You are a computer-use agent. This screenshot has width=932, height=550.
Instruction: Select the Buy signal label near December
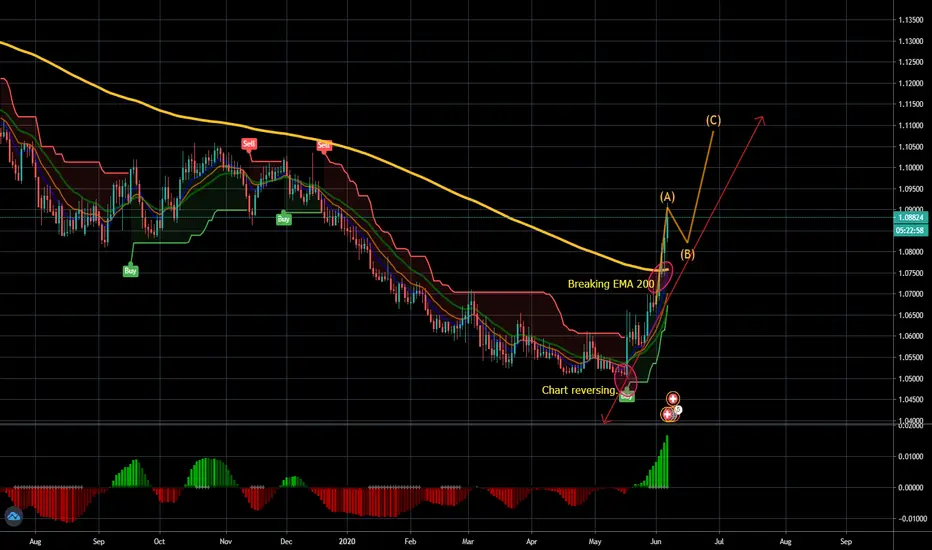coord(284,219)
